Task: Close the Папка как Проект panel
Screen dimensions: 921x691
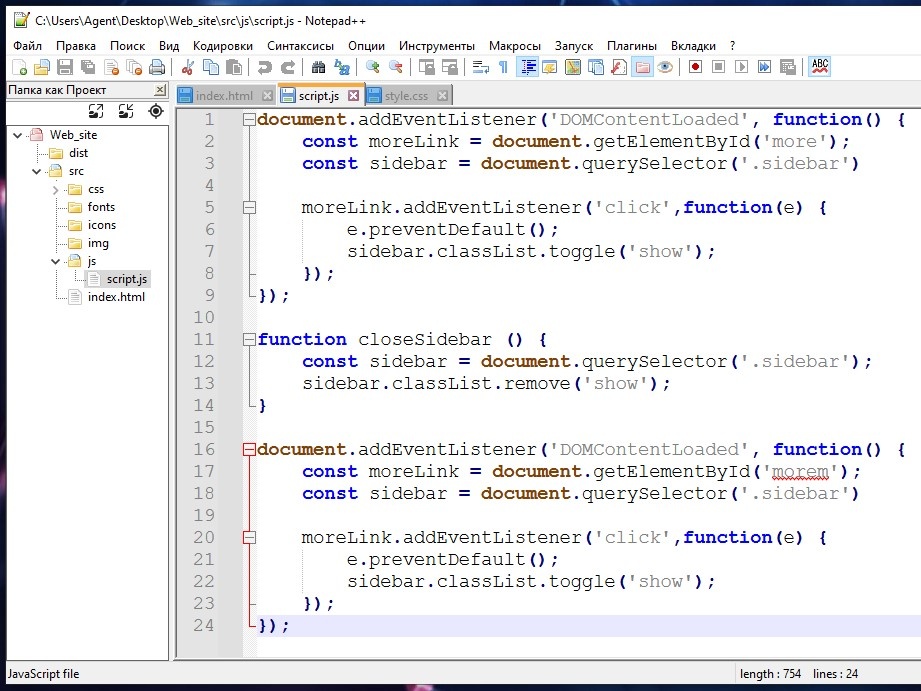Action: (158, 90)
